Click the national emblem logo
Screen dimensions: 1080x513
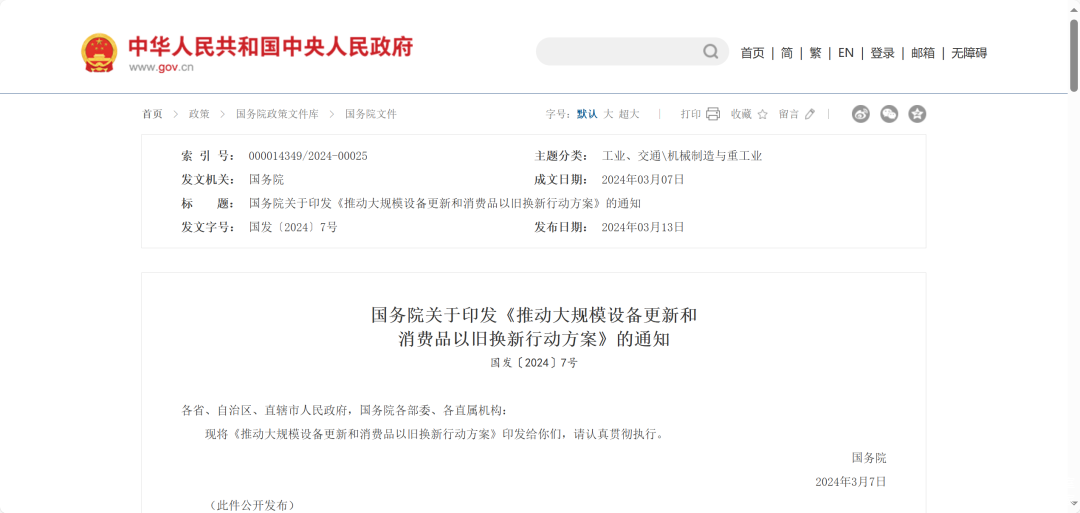click(x=99, y=53)
